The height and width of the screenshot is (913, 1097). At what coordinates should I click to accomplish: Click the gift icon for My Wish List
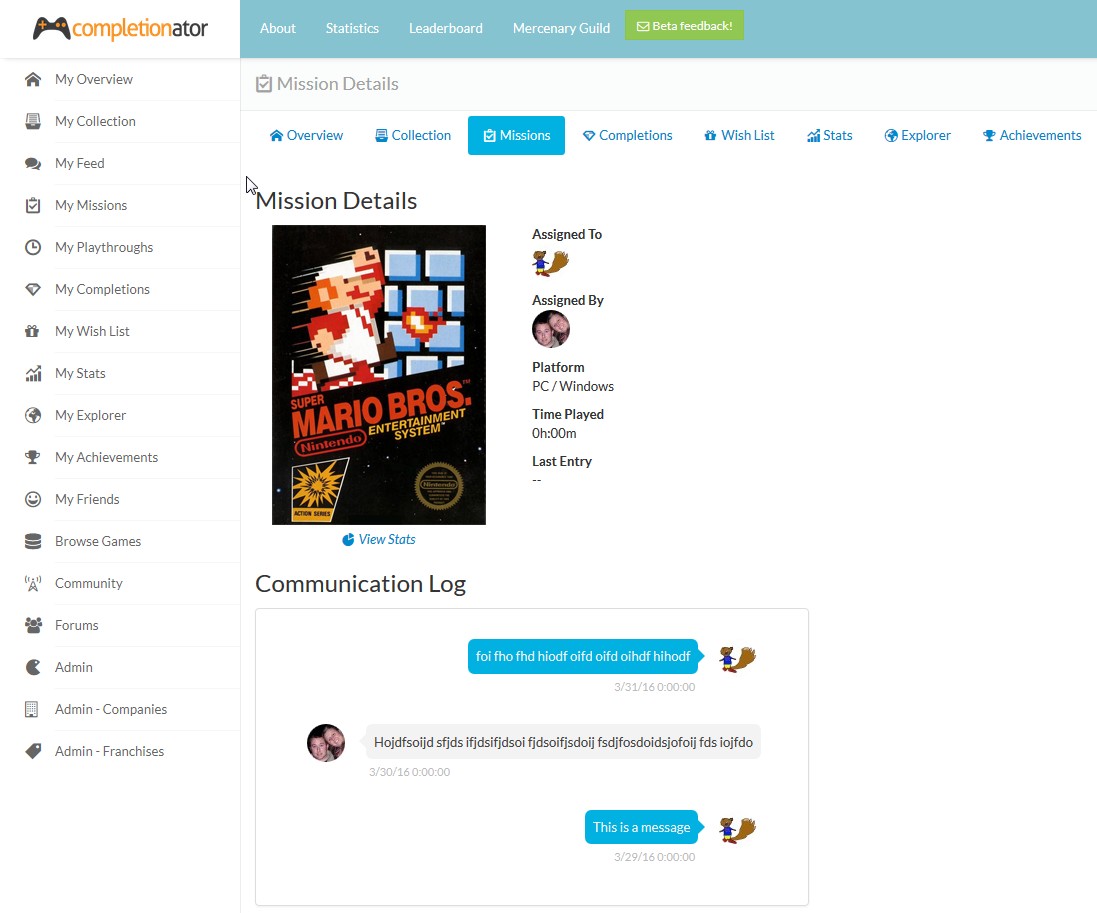(x=33, y=331)
